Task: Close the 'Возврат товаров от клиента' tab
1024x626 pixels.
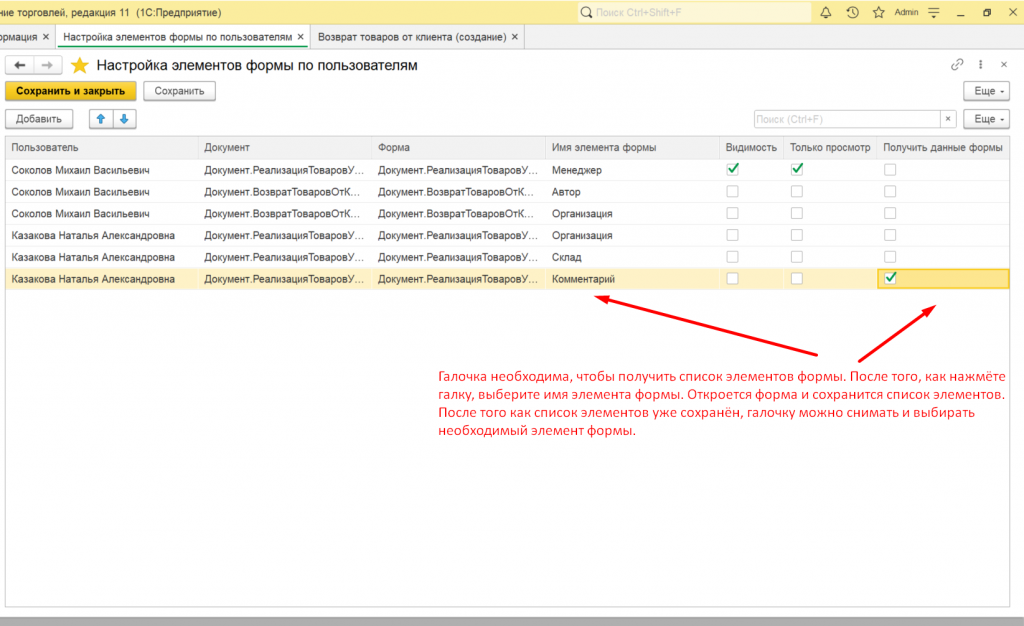Action: coord(515,37)
